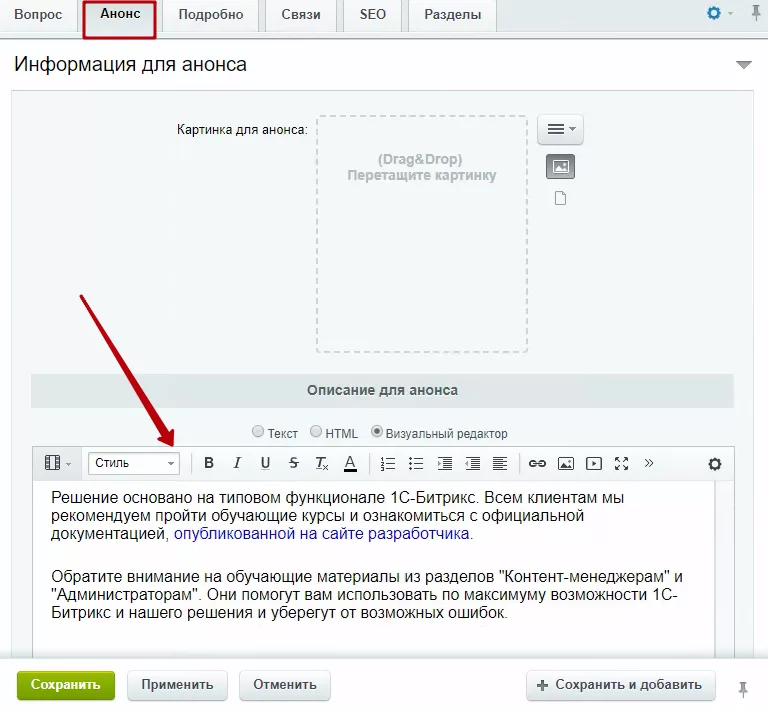Open the text color picker
The width and height of the screenshot is (768, 712).
pos(350,463)
